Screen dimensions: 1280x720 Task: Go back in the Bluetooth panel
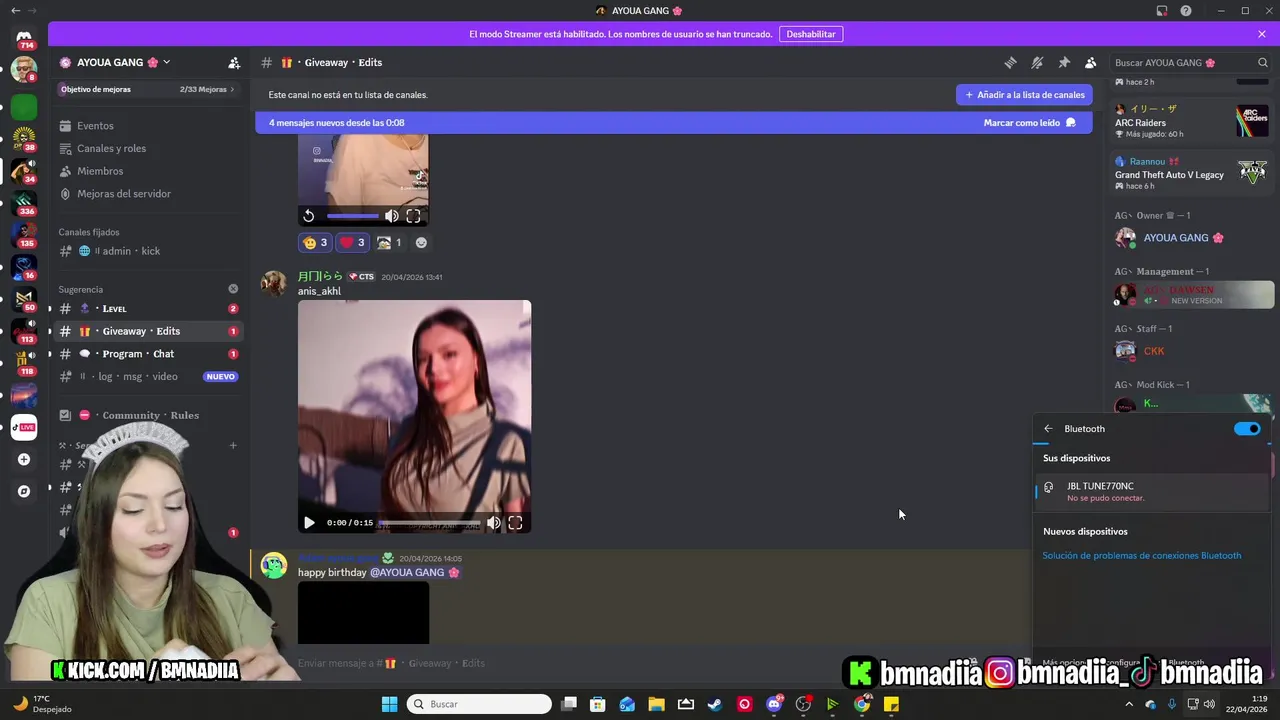(1048, 429)
